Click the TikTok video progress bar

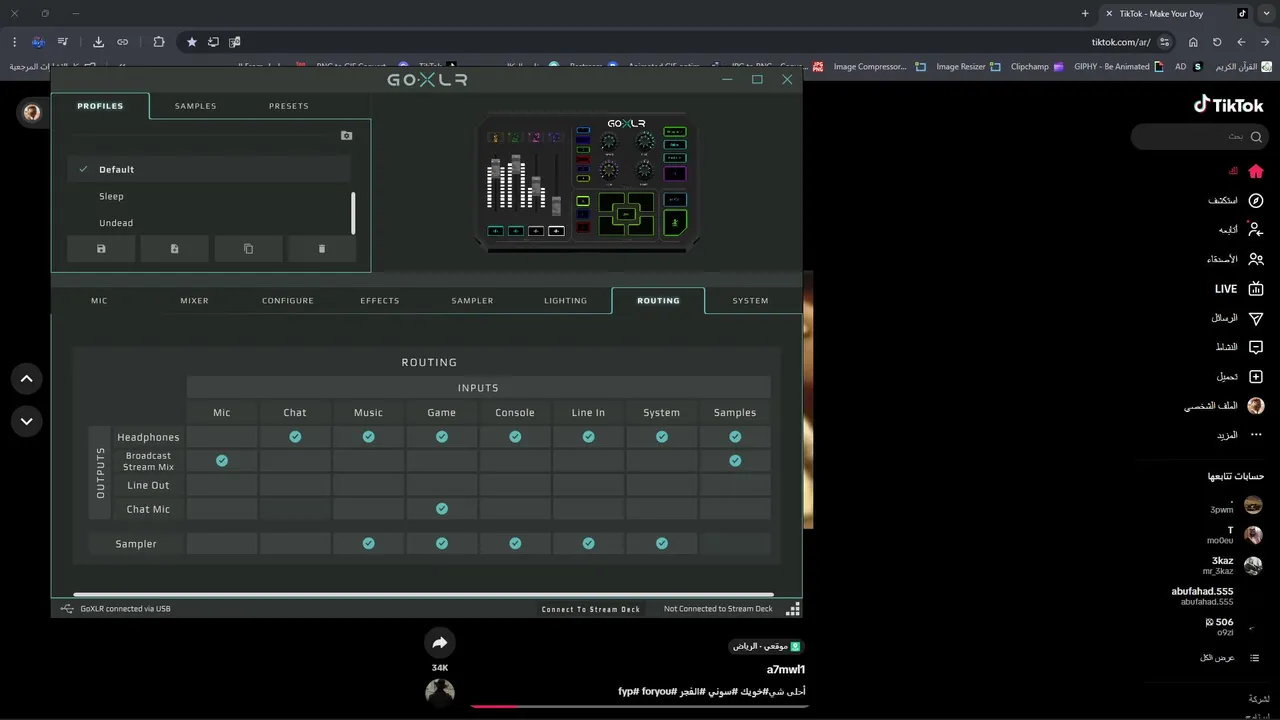point(639,706)
